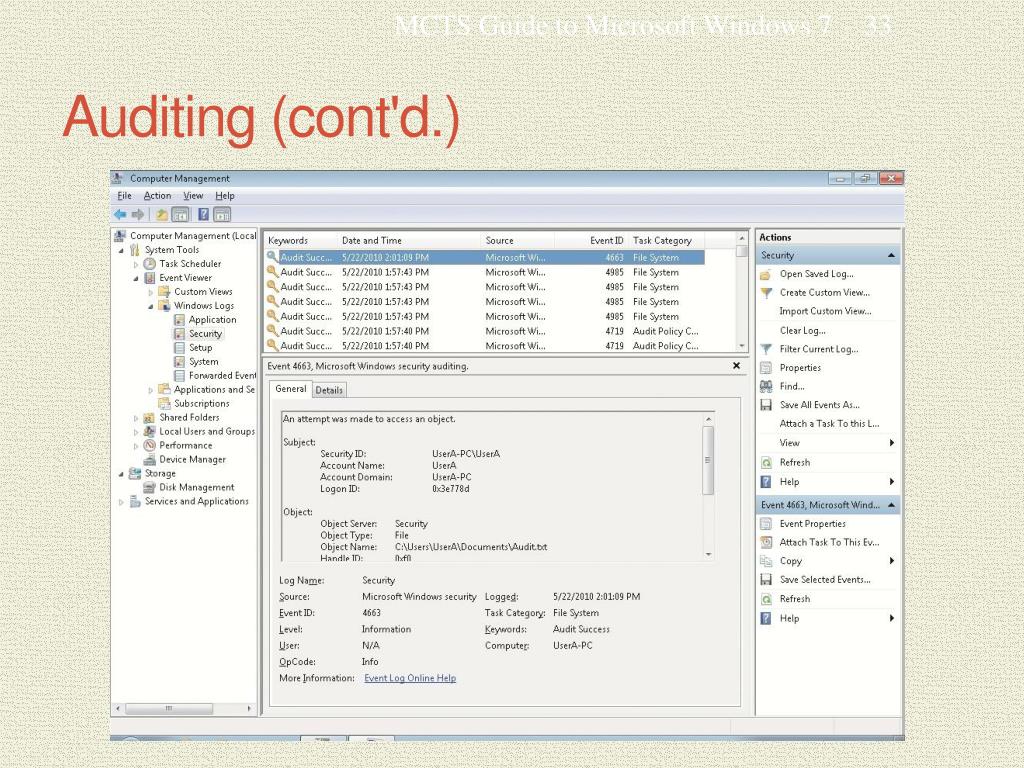Click the Copy icon in Actions pane
The image size is (1024, 768).
(766, 561)
